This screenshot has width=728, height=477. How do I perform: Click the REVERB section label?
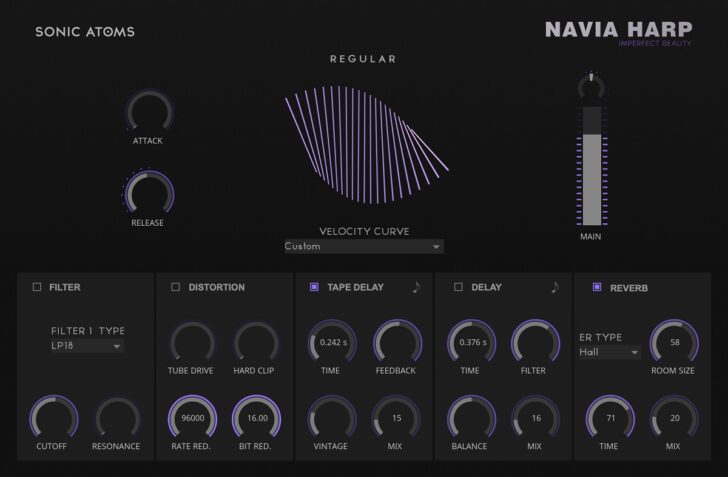629,288
